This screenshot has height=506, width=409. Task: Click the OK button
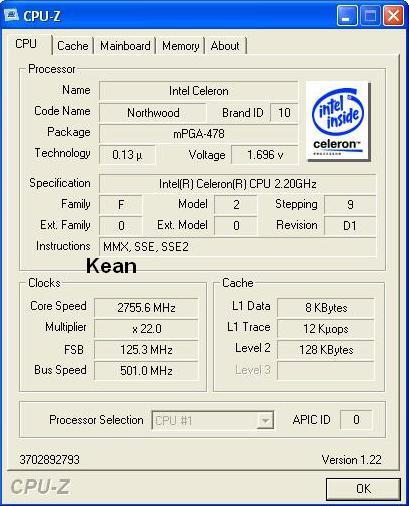pyautogui.click(x=363, y=489)
